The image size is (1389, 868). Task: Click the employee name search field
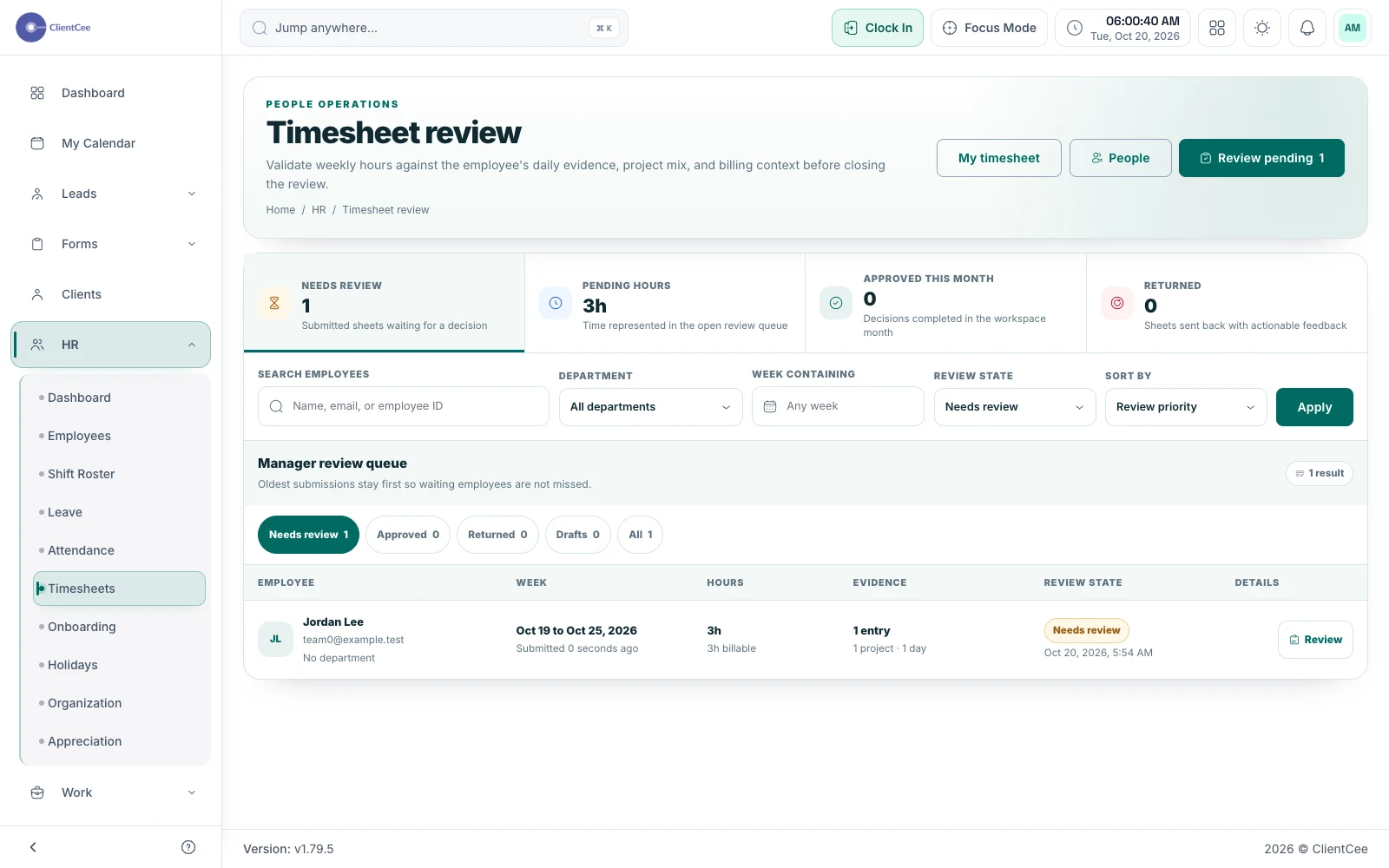(404, 406)
